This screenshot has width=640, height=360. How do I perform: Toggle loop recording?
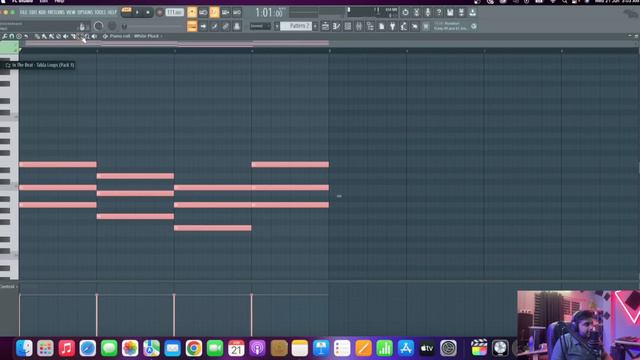pyautogui.click(x=237, y=12)
